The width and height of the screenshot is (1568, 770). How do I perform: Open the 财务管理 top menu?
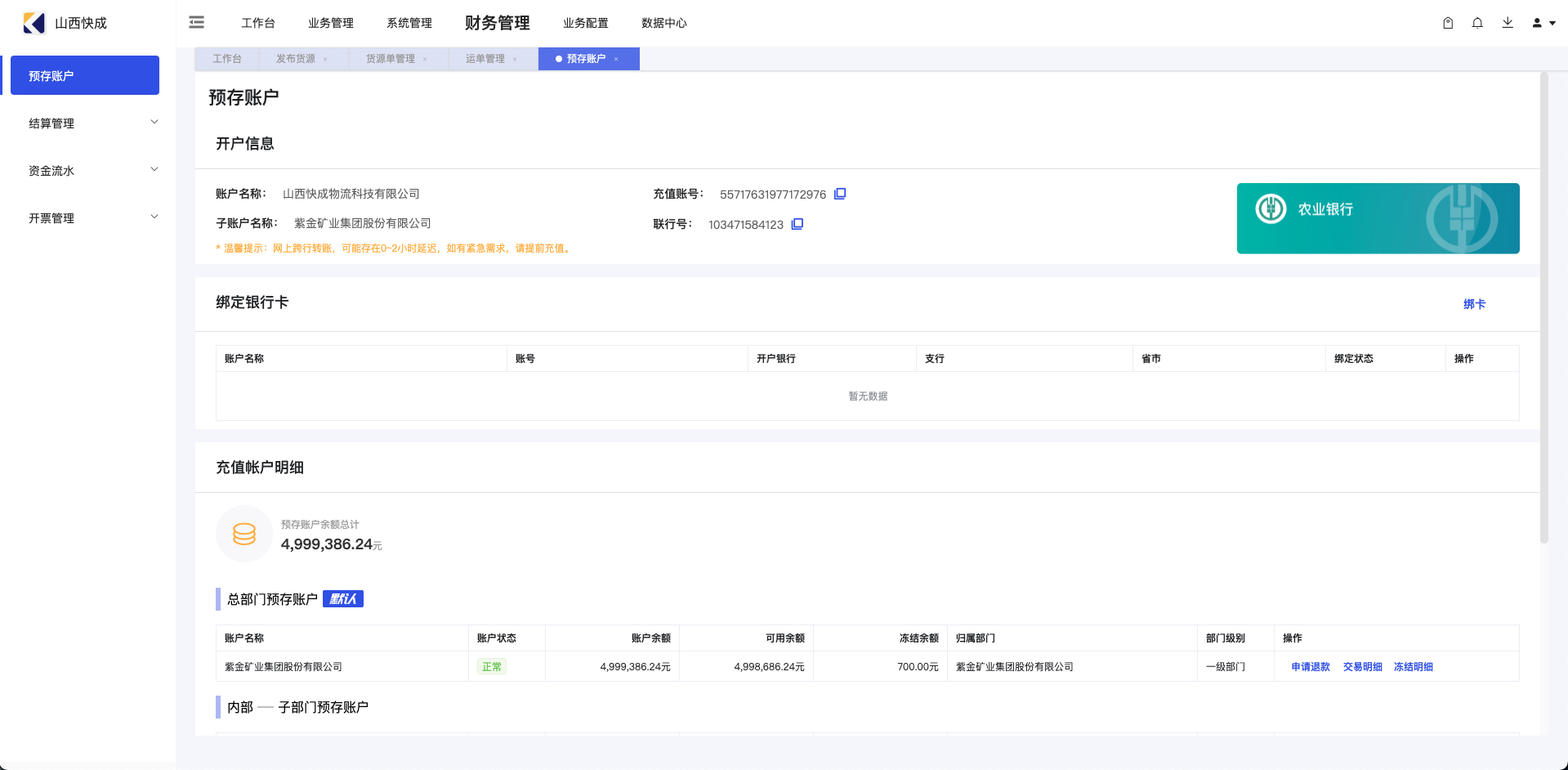pyautogui.click(x=498, y=23)
